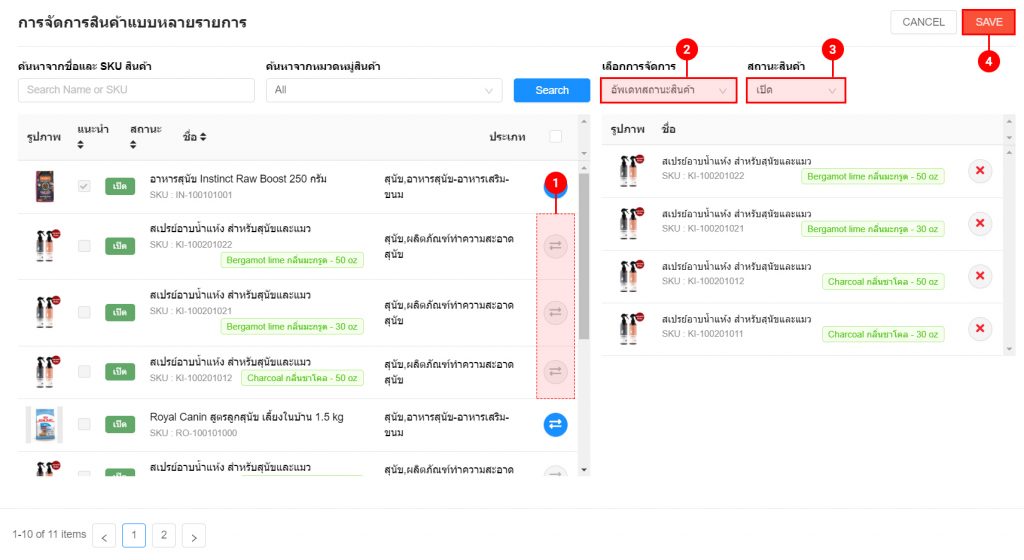This screenshot has width=1024, height=560.
Task: Toggle recommend checkbox for Instinct Raw Boost
Action: 84,187
